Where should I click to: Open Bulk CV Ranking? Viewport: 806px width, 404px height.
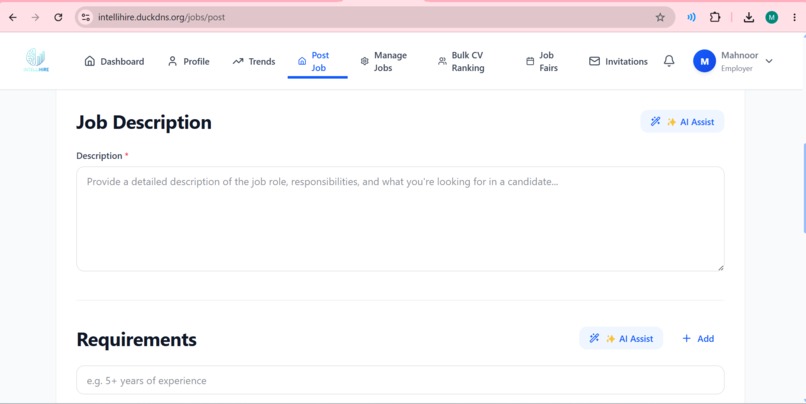click(x=461, y=62)
